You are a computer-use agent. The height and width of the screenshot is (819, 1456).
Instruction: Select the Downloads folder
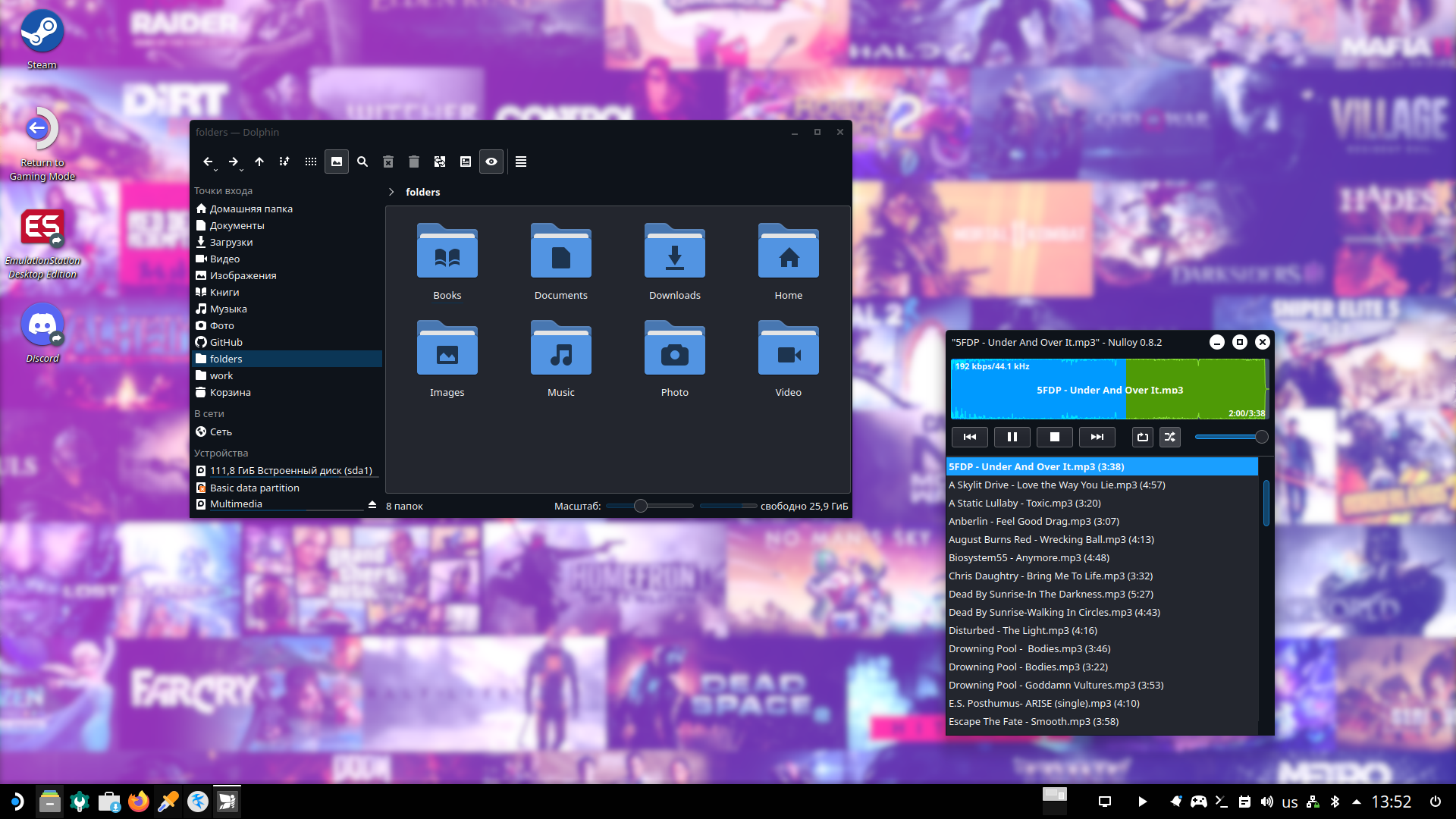pos(675,262)
